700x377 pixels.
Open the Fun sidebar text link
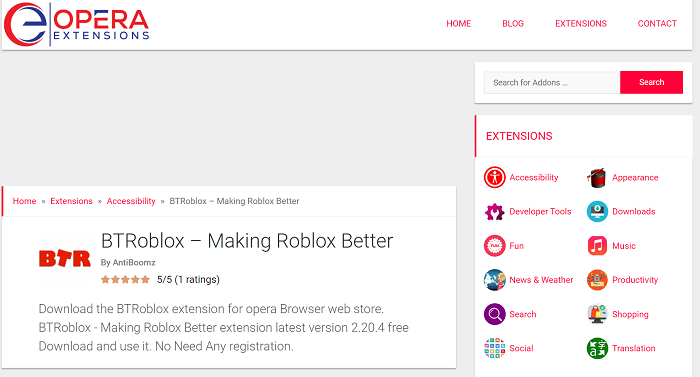517,246
